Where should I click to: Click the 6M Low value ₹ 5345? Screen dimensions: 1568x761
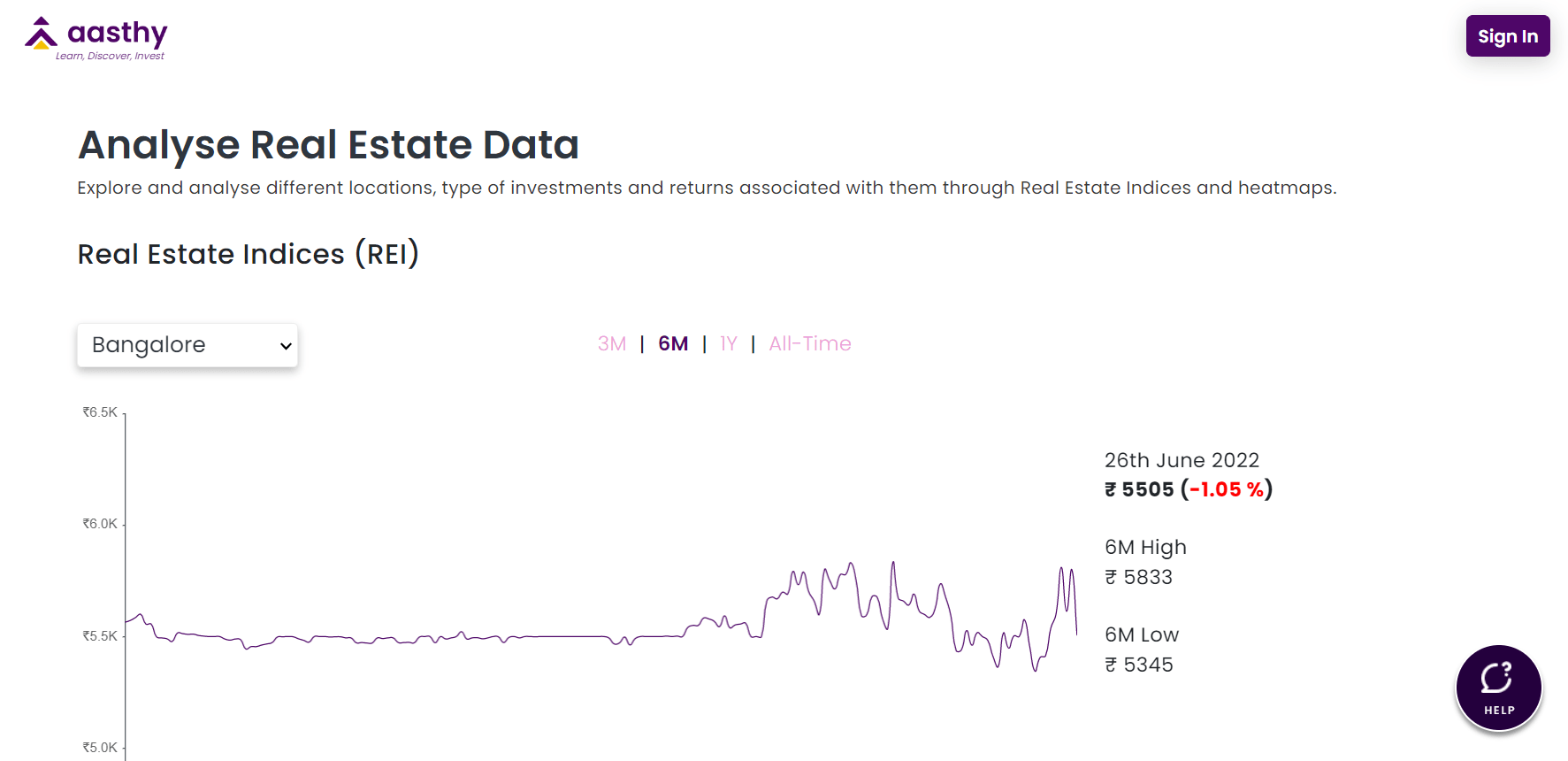point(1138,665)
